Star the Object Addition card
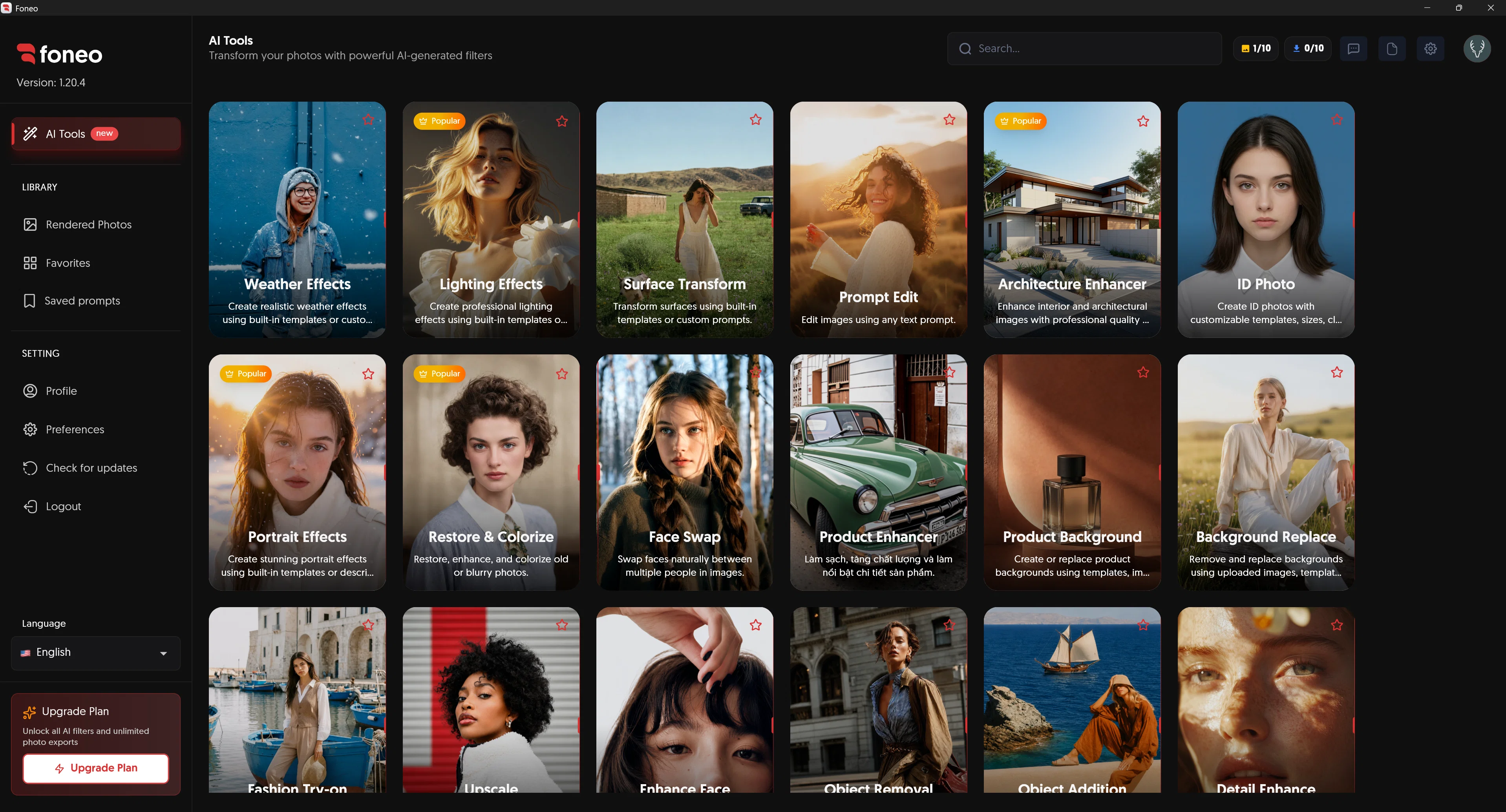This screenshot has height=812, width=1506. click(1143, 626)
